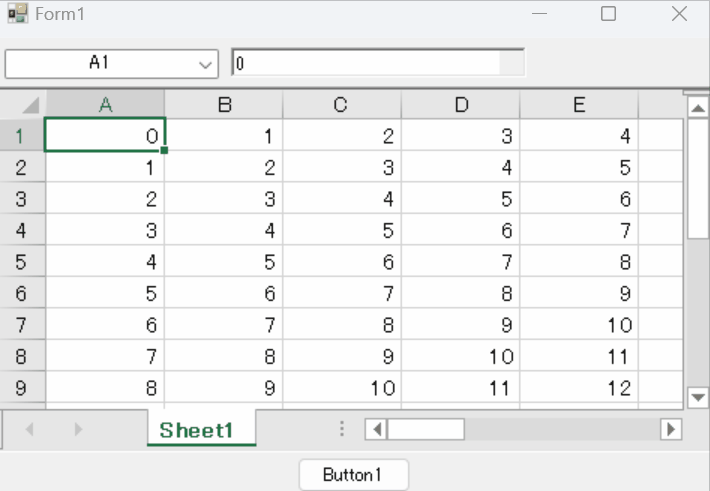
Task: Click the previous sheet navigation arrow
Action: pos(30,429)
